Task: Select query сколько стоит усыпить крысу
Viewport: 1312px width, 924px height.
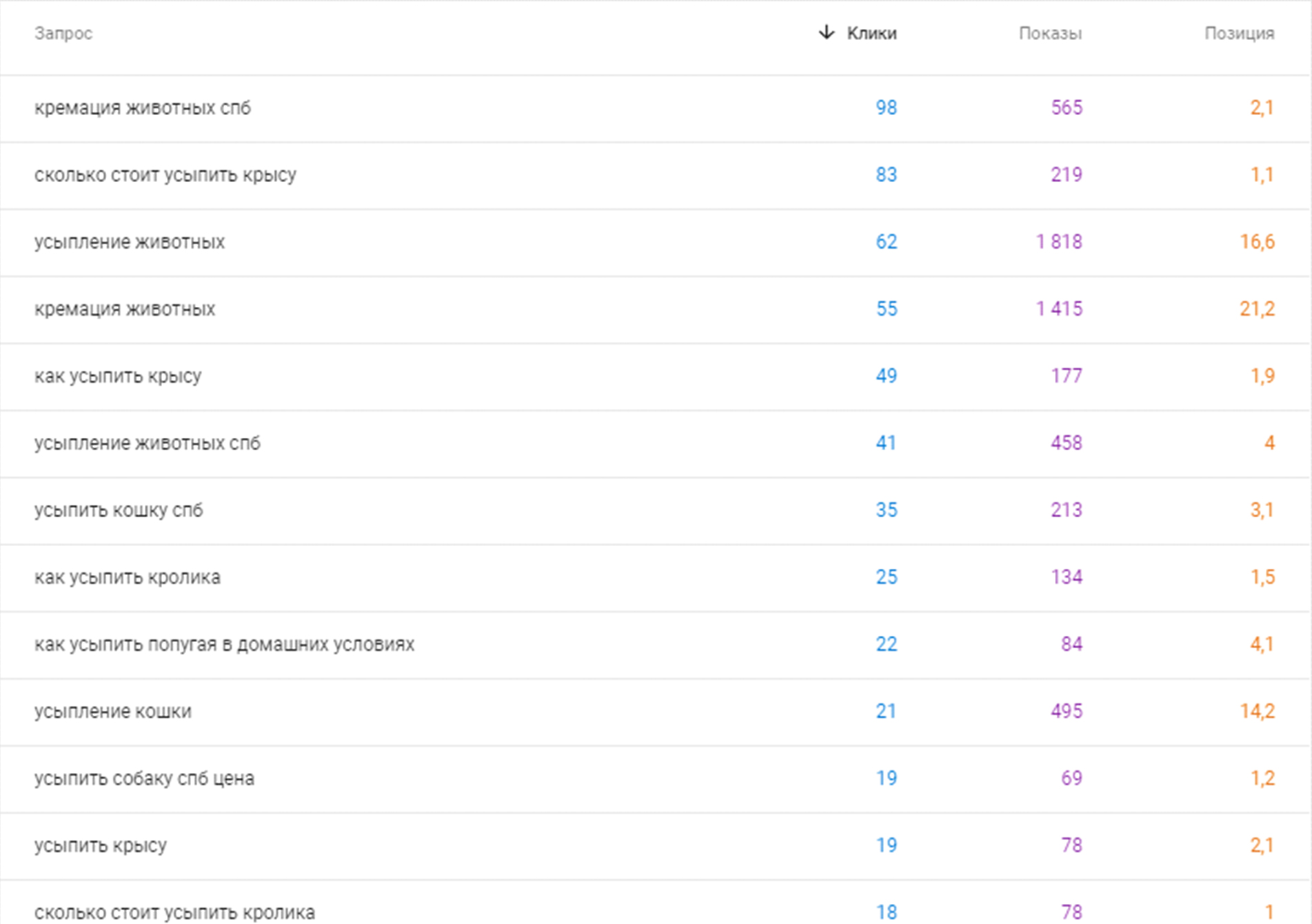Action: (655, 175)
